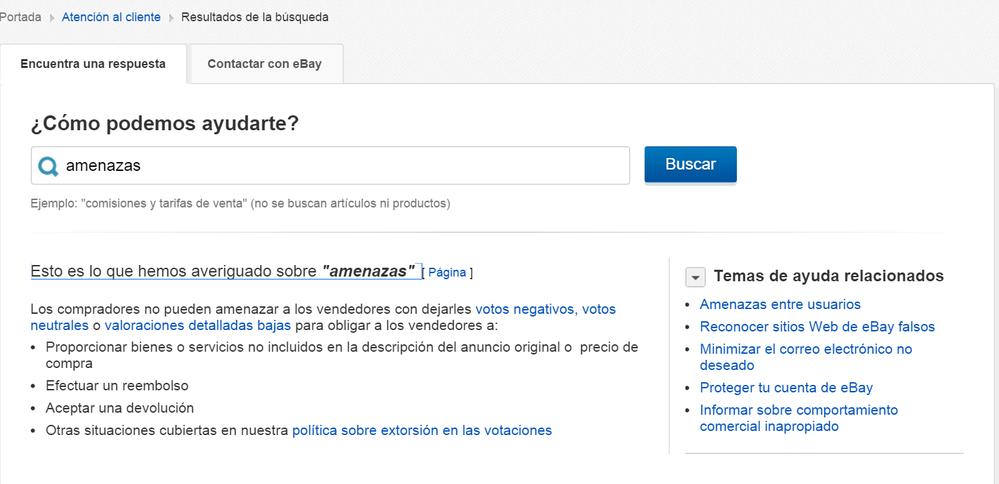This screenshot has width=999, height=484.
Task: Click the Ejemplo comisiones y tarifas hint text
Action: click(x=240, y=204)
